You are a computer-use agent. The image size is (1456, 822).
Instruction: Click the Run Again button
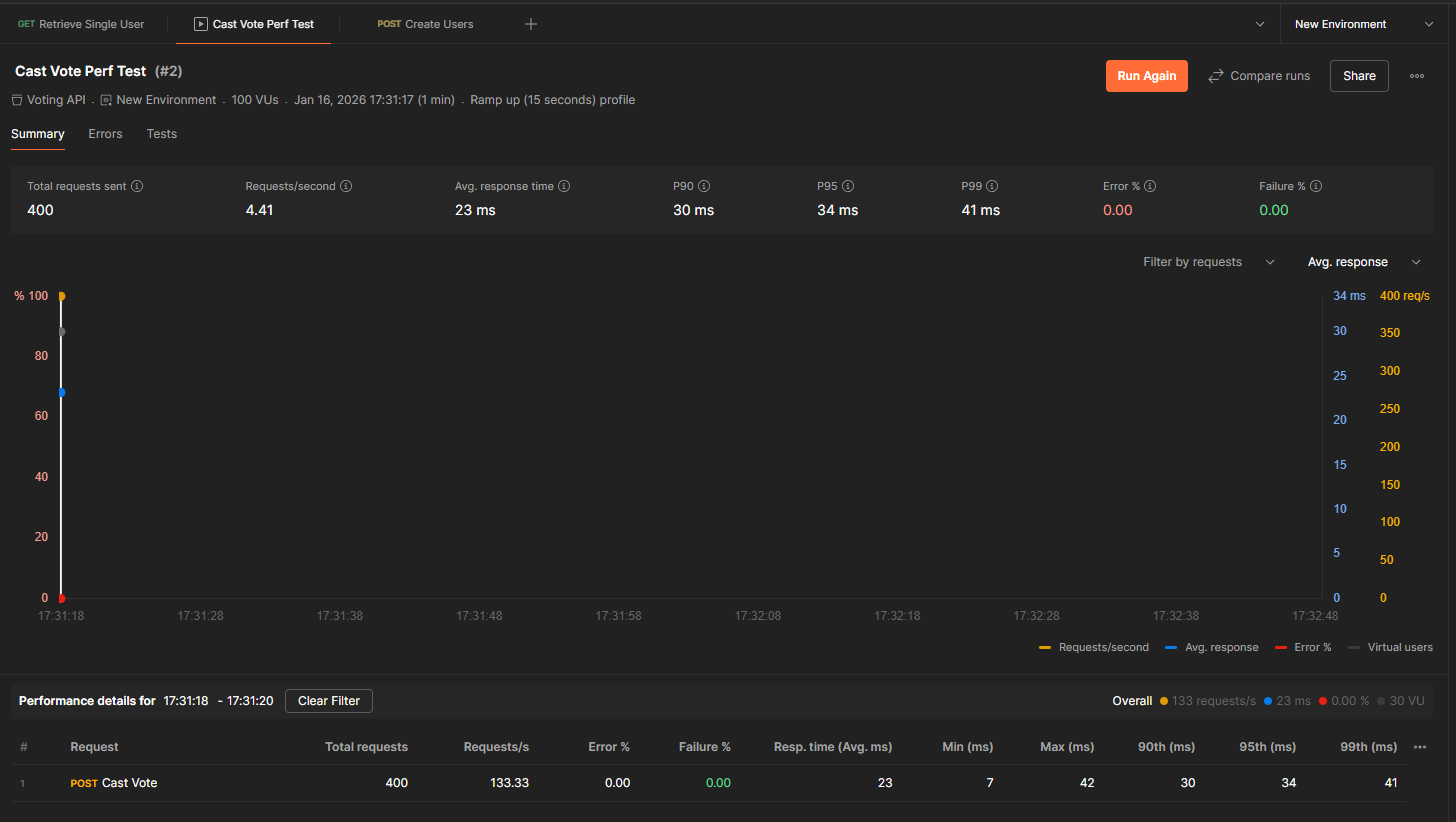coord(1147,76)
